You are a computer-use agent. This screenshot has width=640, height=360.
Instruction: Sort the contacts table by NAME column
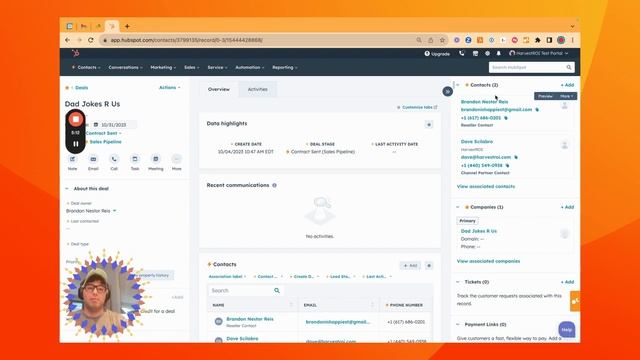point(253,305)
